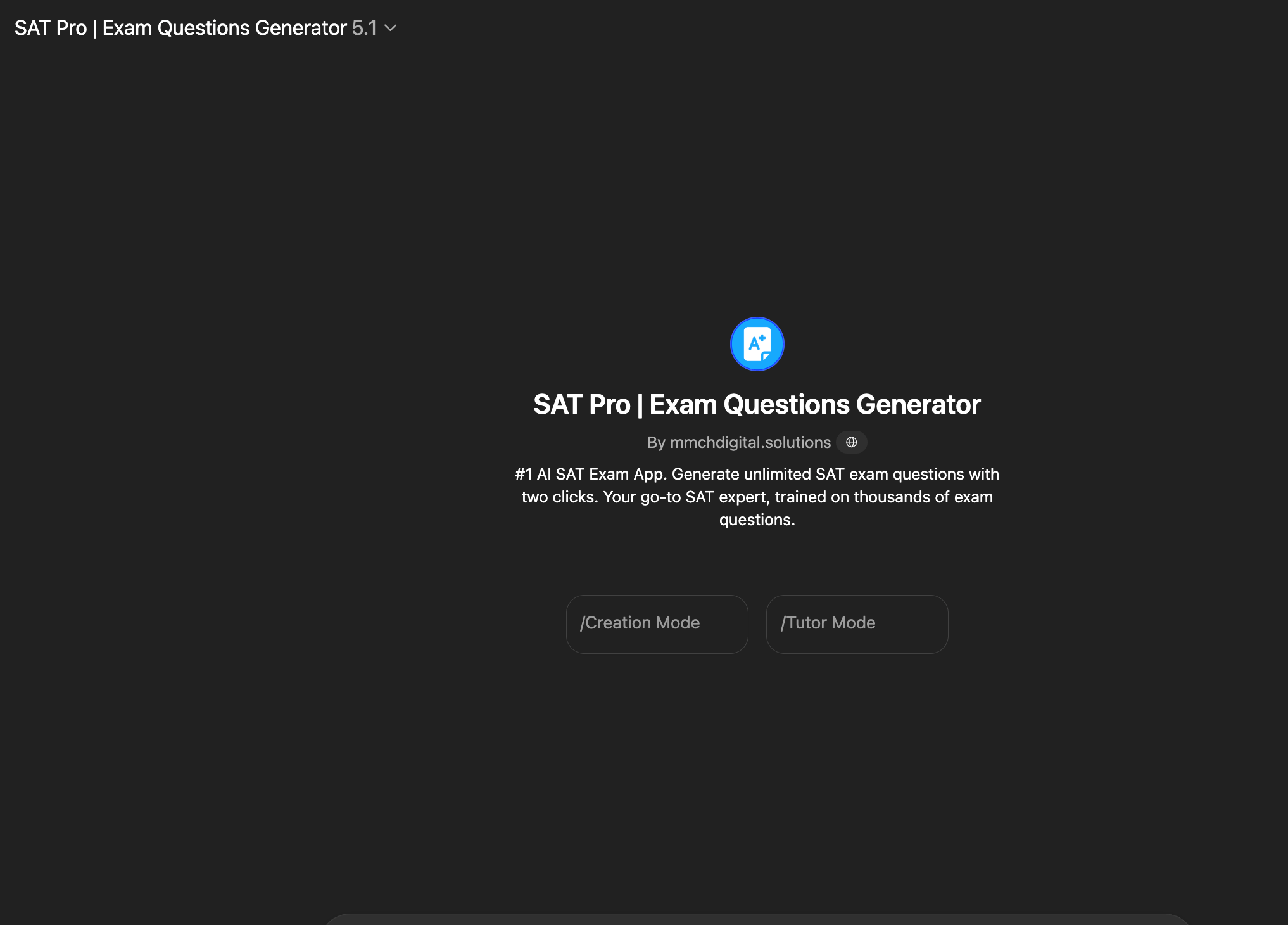
Task: Visit the mmchdigital.solutions author link
Action: click(x=750, y=442)
